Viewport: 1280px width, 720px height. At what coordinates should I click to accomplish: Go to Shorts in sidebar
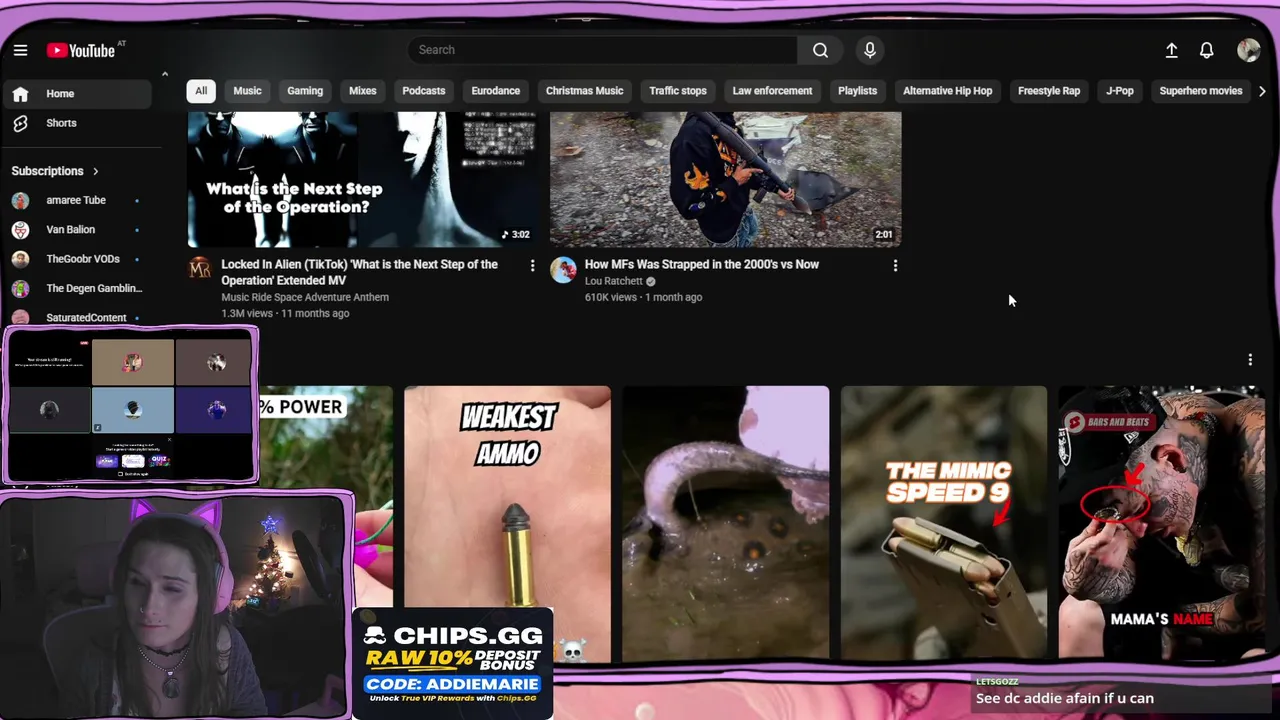pos(77,123)
